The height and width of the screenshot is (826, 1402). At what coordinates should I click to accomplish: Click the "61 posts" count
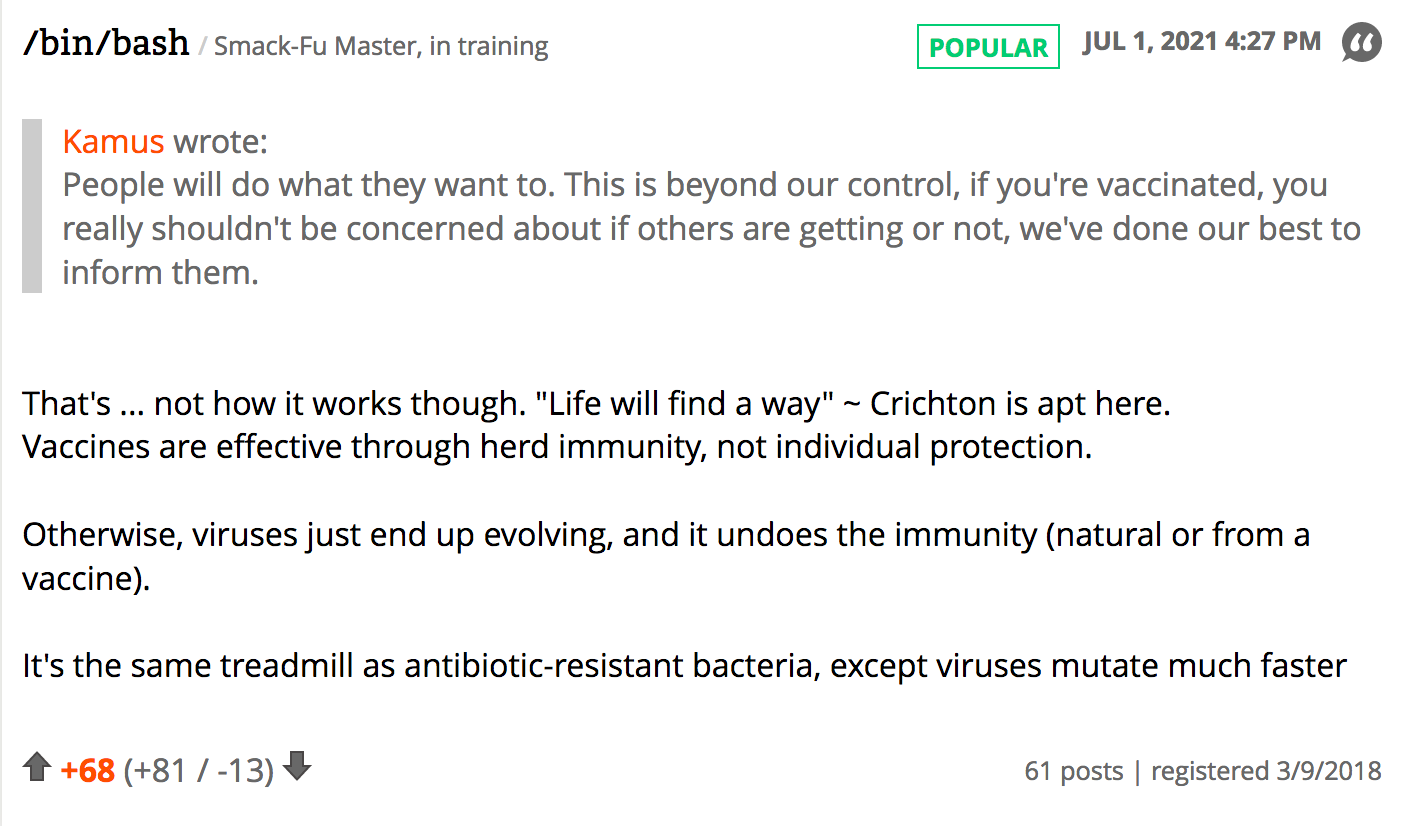(1074, 771)
